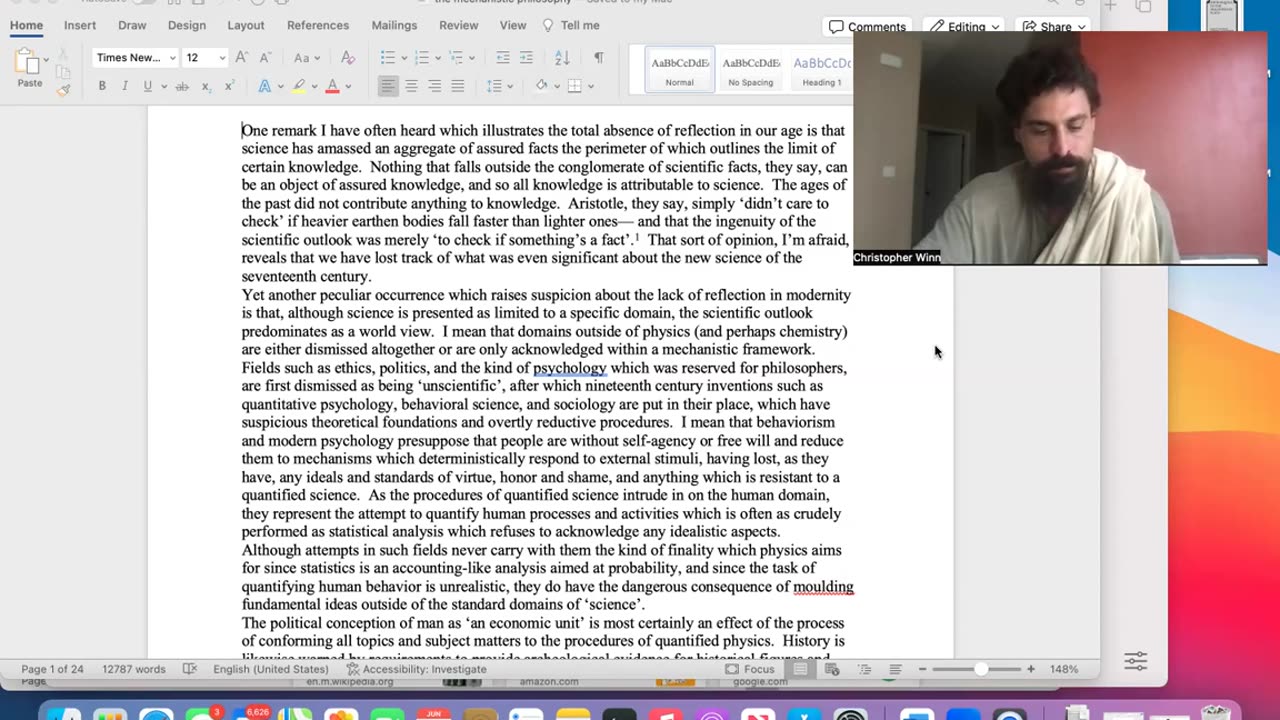
Task: Clear all formatting icon
Action: pyautogui.click(x=348, y=58)
